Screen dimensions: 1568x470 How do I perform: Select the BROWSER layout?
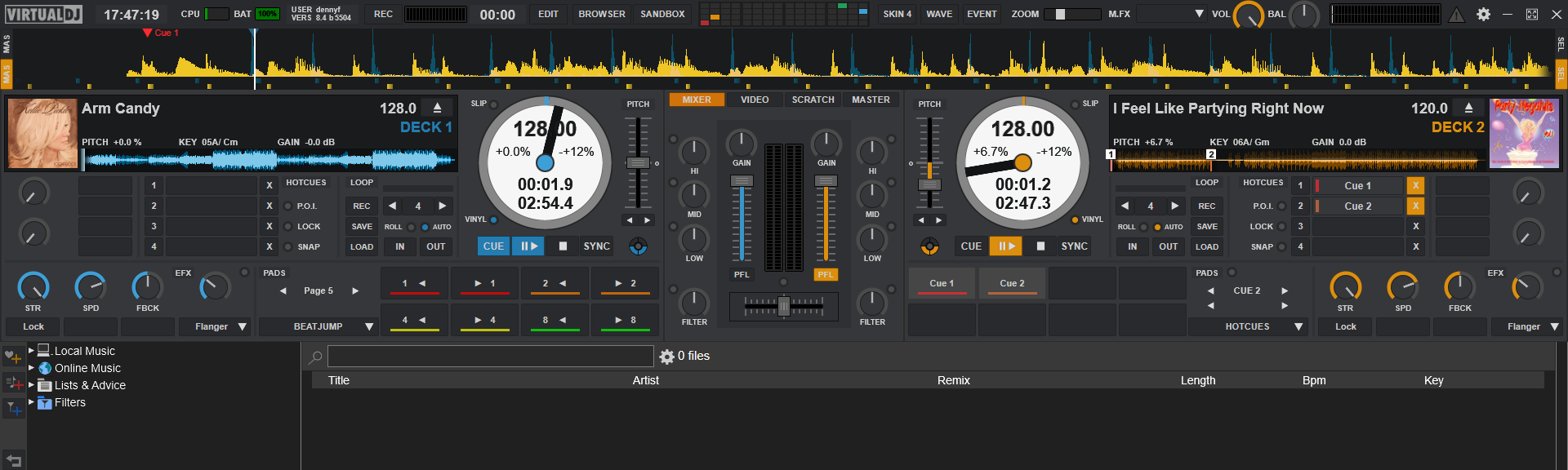tap(602, 14)
